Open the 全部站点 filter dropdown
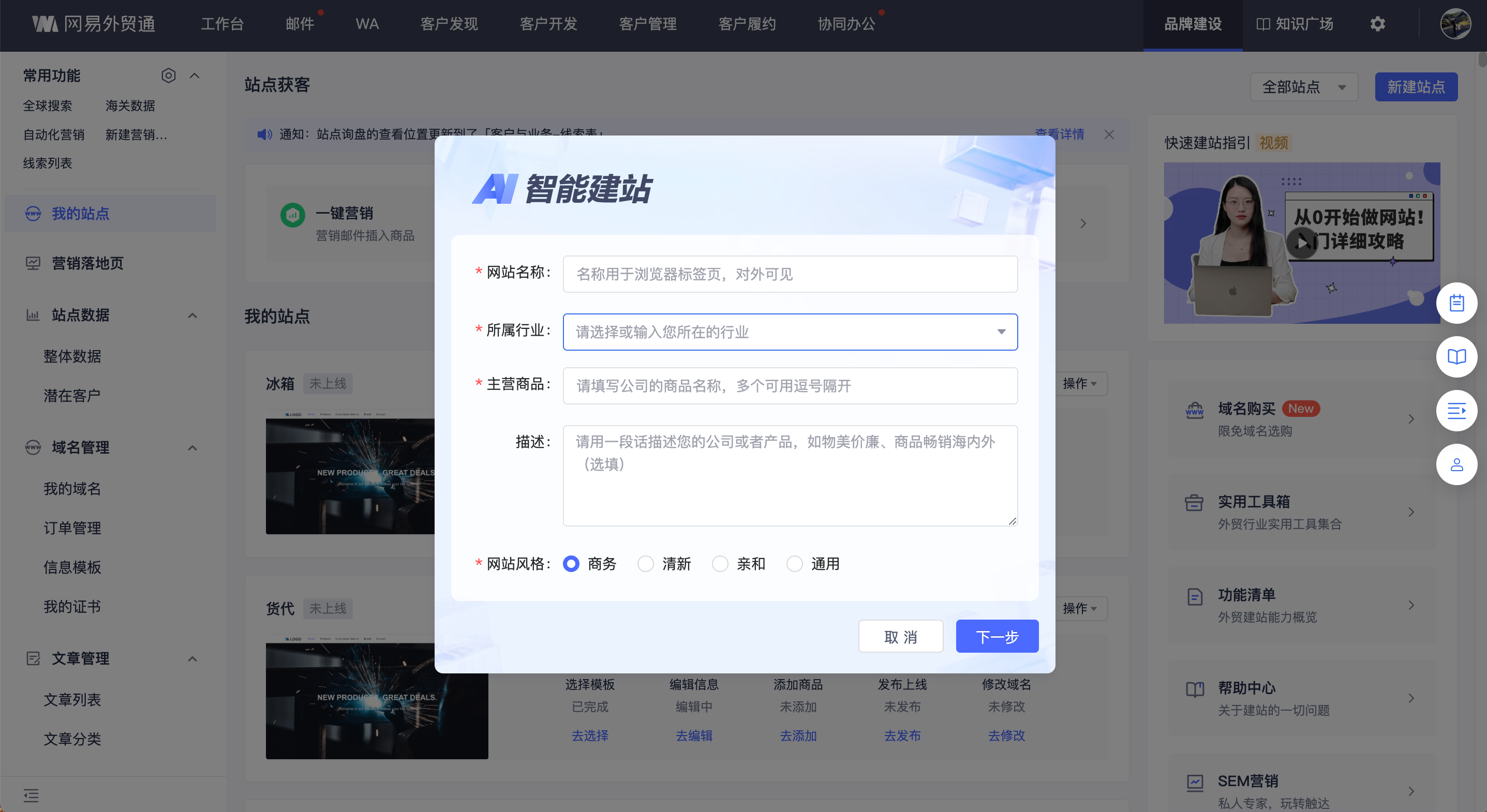 click(x=1303, y=87)
